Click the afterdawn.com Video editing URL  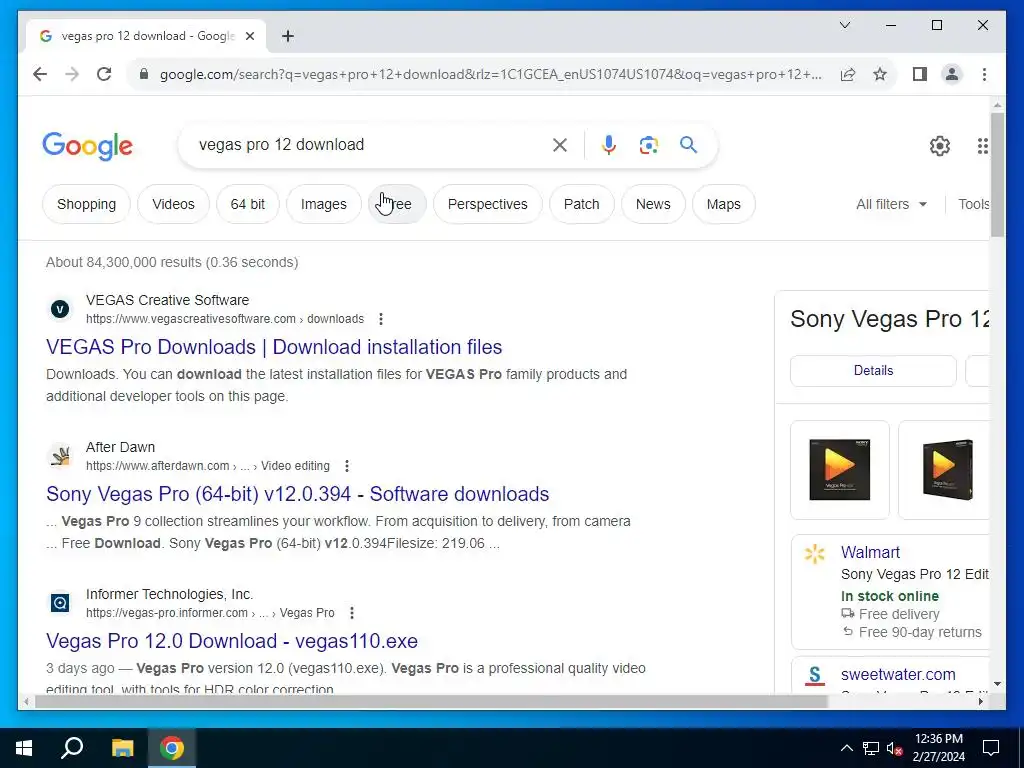208,466
